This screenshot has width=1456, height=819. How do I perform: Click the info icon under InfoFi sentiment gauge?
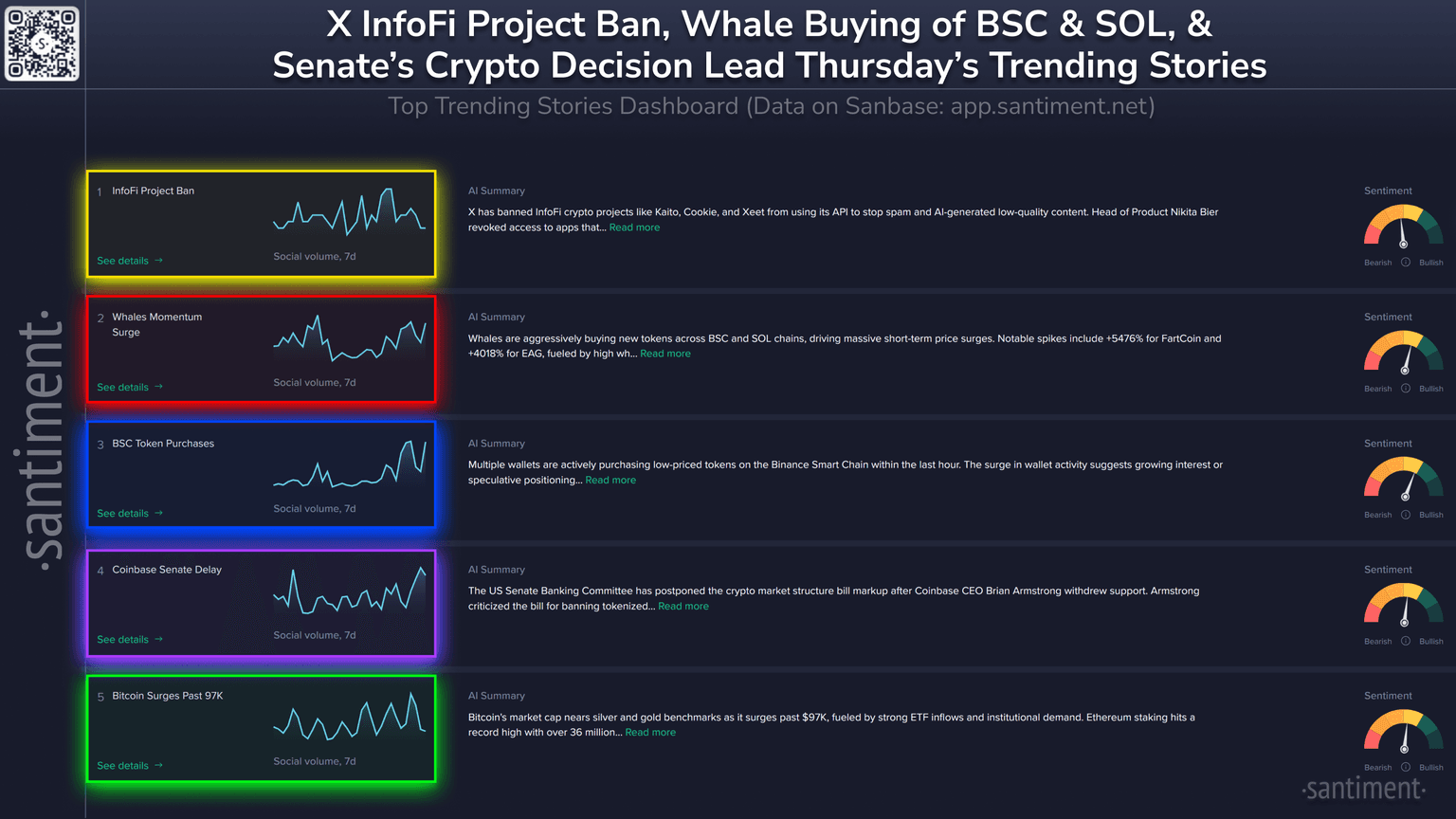click(x=1406, y=263)
